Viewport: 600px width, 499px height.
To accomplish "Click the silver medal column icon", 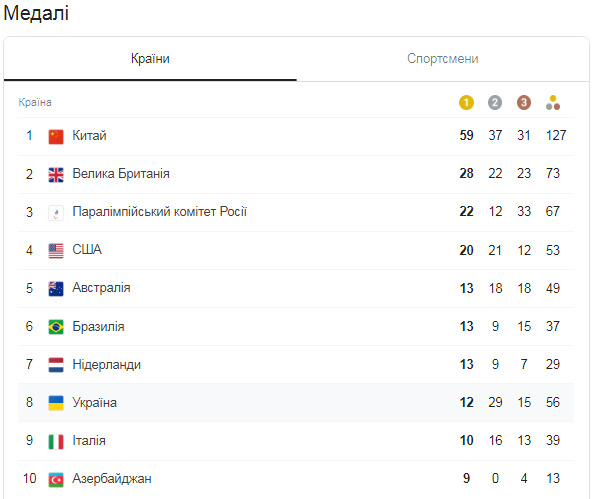I will tap(495, 103).
